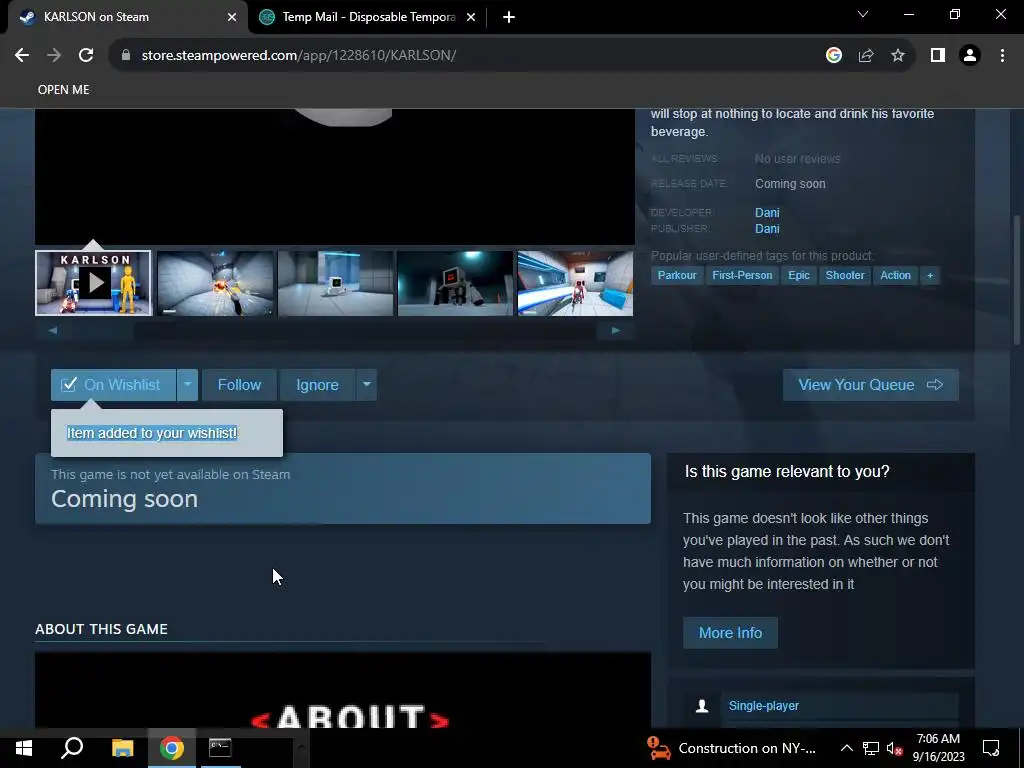This screenshot has width=1024, height=768.
Task: Click the muted volume tray icon
Action: tap(895, 748)
